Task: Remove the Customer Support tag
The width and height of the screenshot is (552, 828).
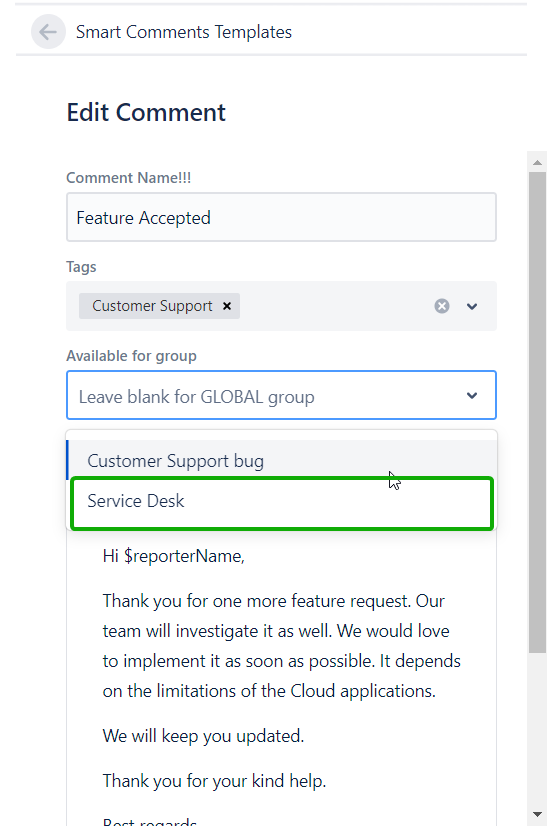Action: [x=227, y=306]
